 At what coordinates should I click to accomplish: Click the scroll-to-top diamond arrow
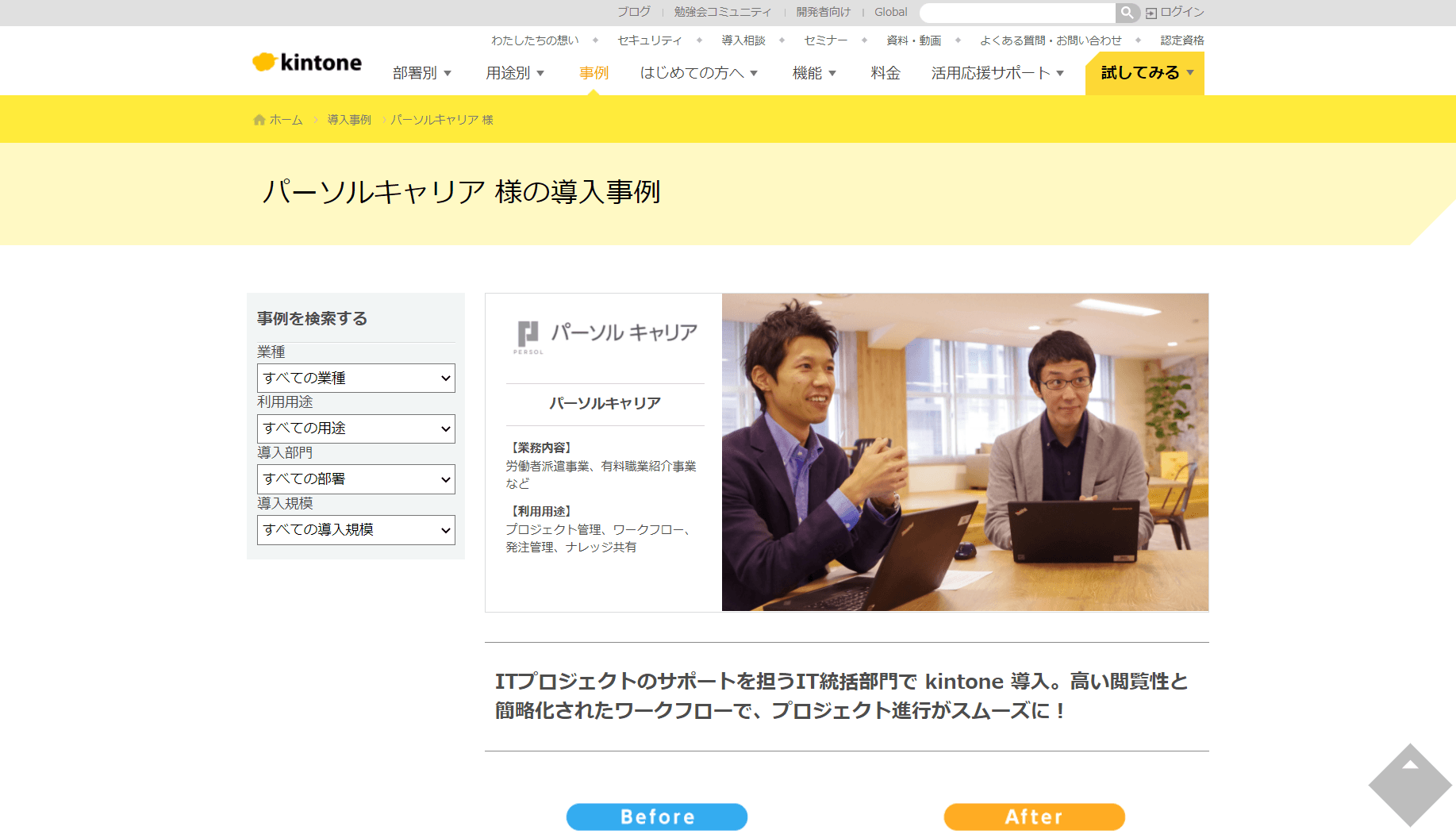(x=1409, y=784)
